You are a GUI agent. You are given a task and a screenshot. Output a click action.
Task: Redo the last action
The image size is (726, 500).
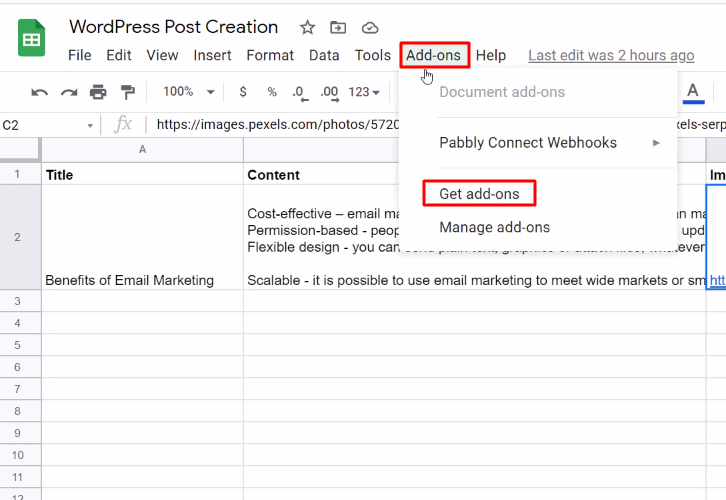point(69,92)
